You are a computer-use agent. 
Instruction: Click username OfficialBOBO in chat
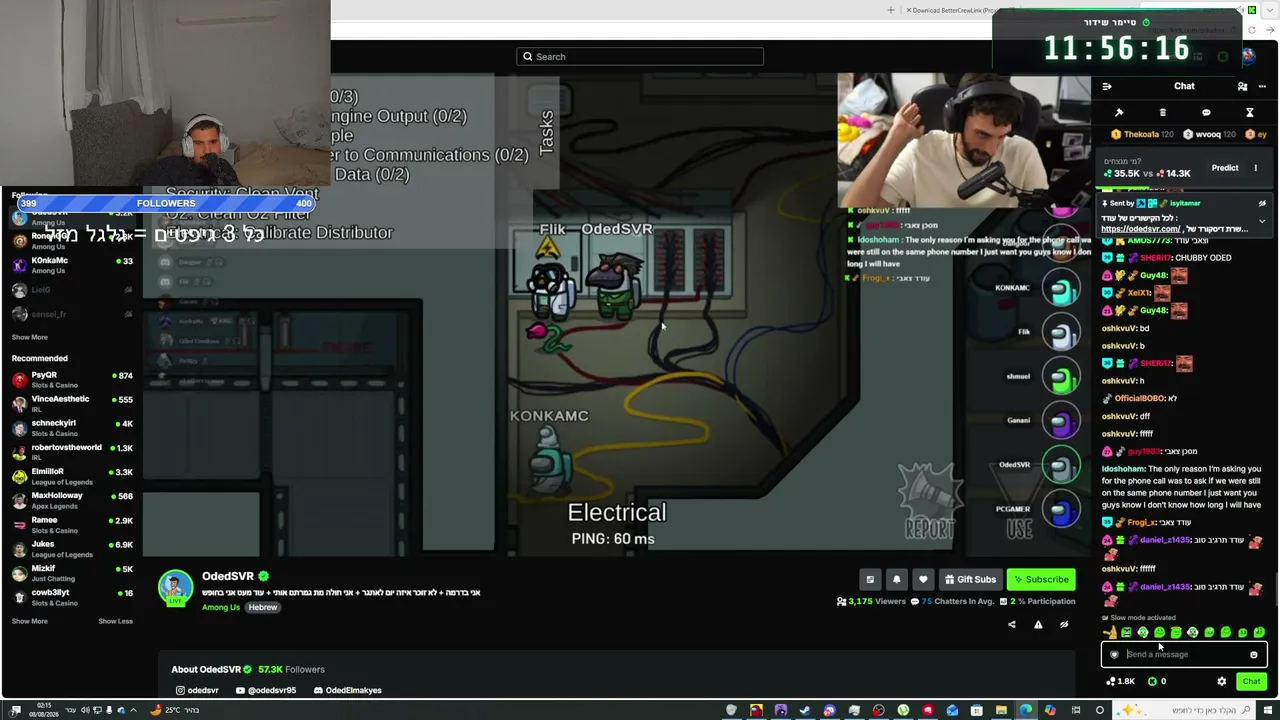point(1139,399)
